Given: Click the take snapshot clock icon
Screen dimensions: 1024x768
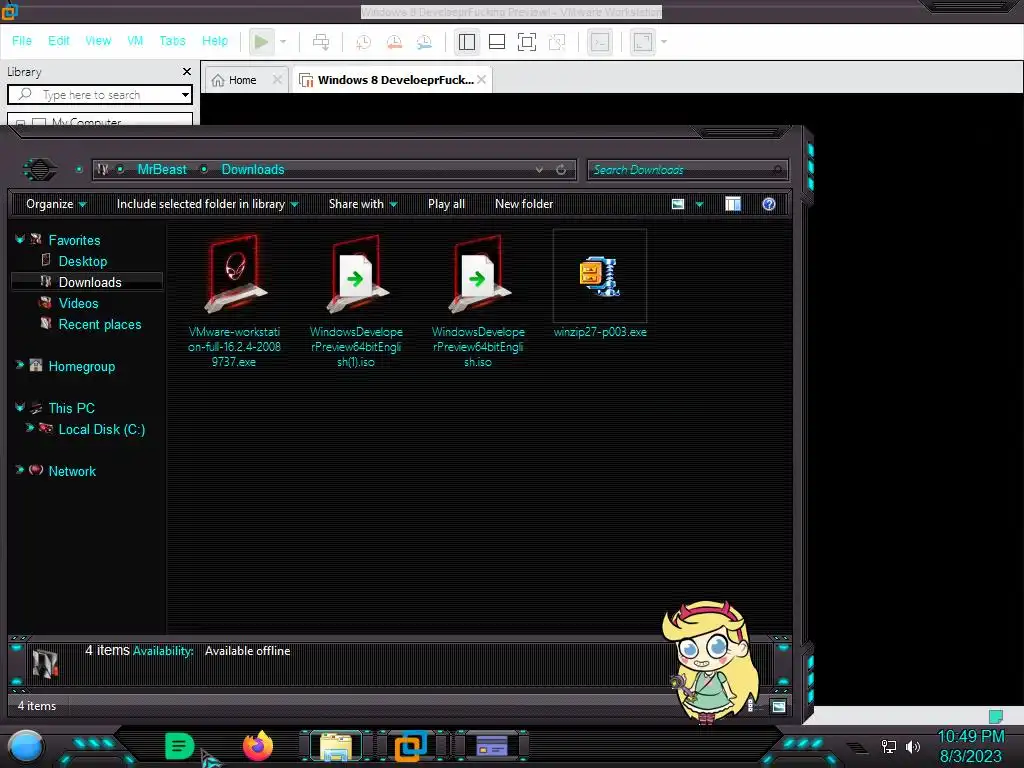Looking at the screenshot, I should (363, 42).
